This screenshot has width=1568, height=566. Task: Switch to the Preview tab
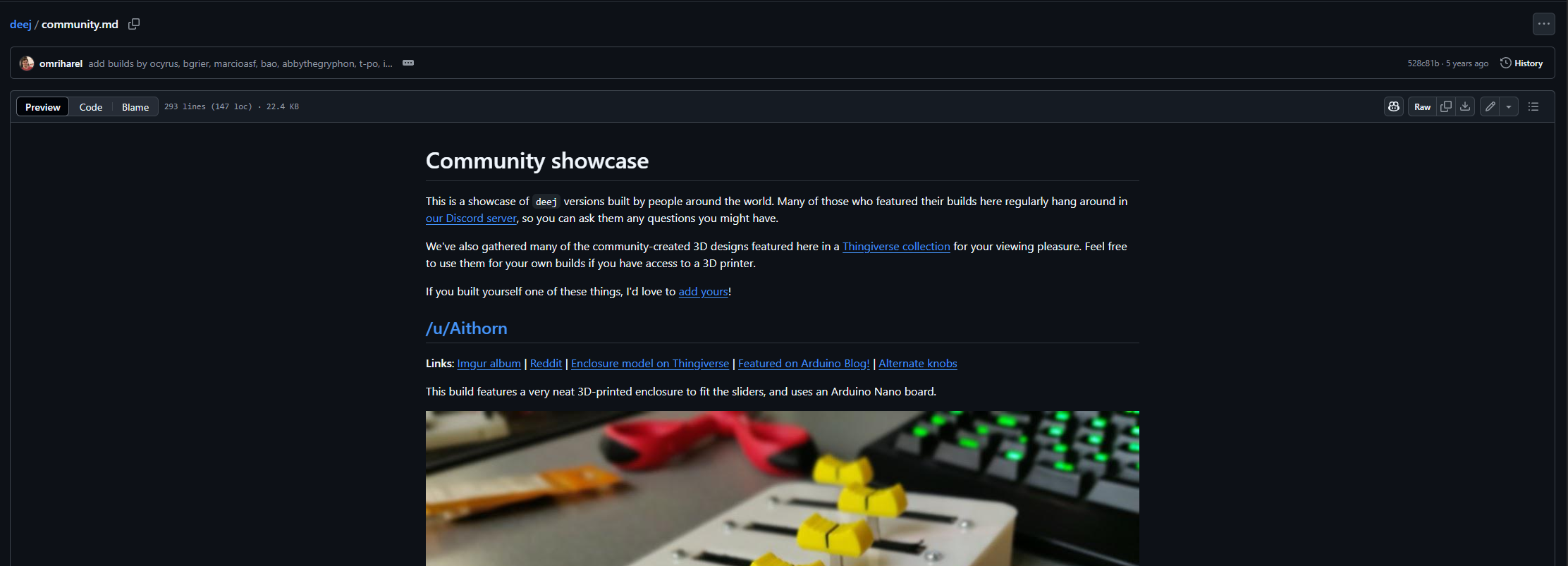(43, 107)
